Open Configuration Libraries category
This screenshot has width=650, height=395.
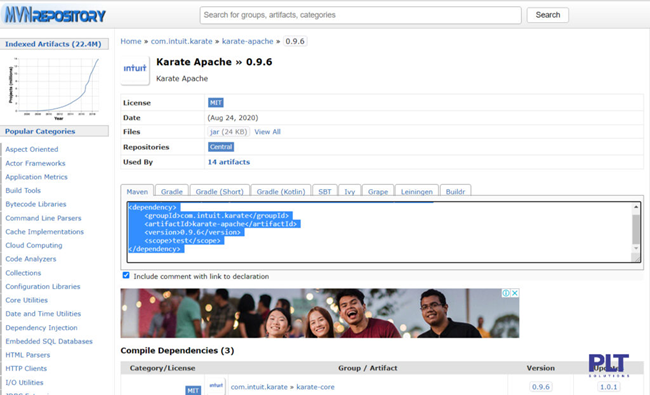point(43,286)
